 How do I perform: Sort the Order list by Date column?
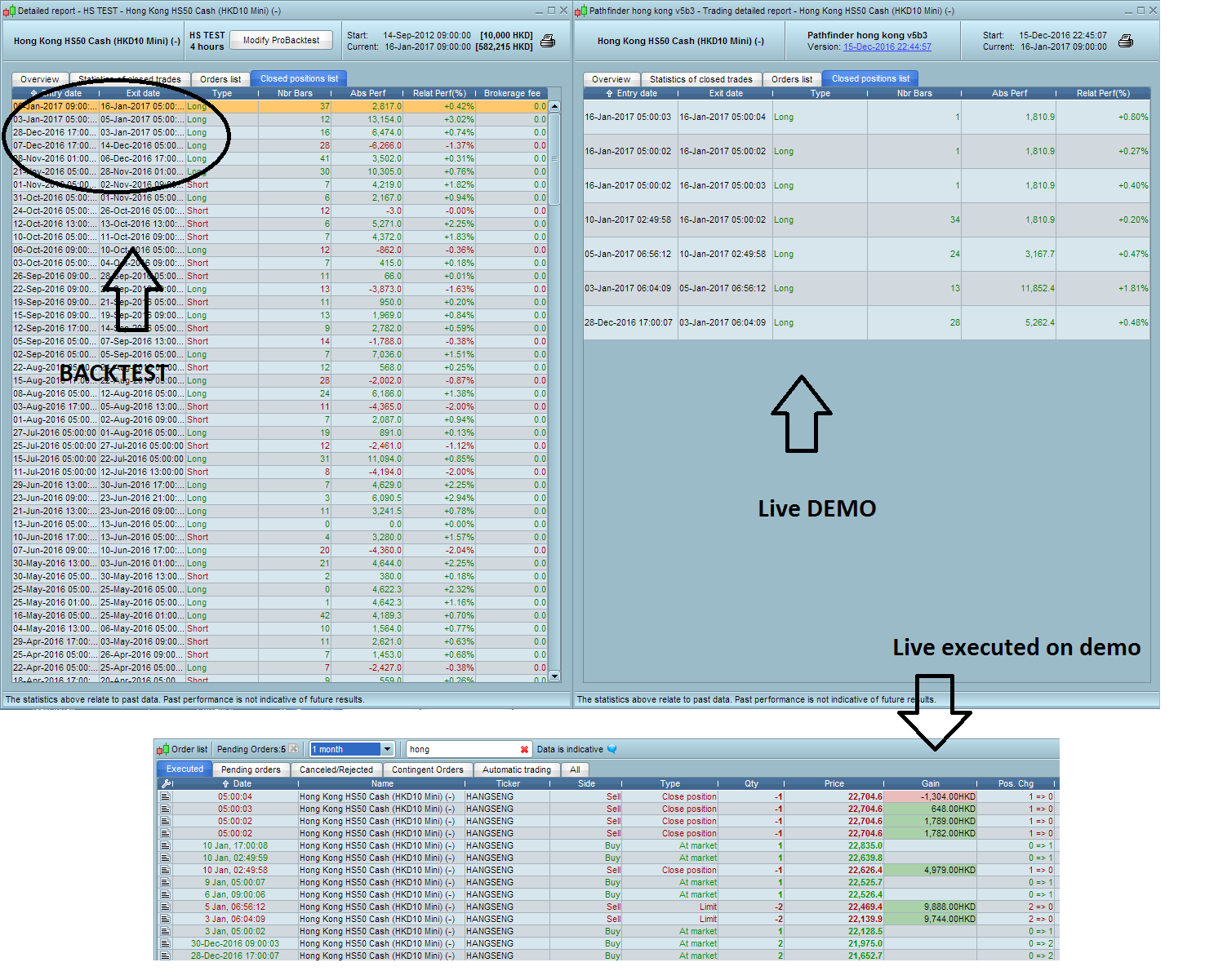(x=236, y=783)
